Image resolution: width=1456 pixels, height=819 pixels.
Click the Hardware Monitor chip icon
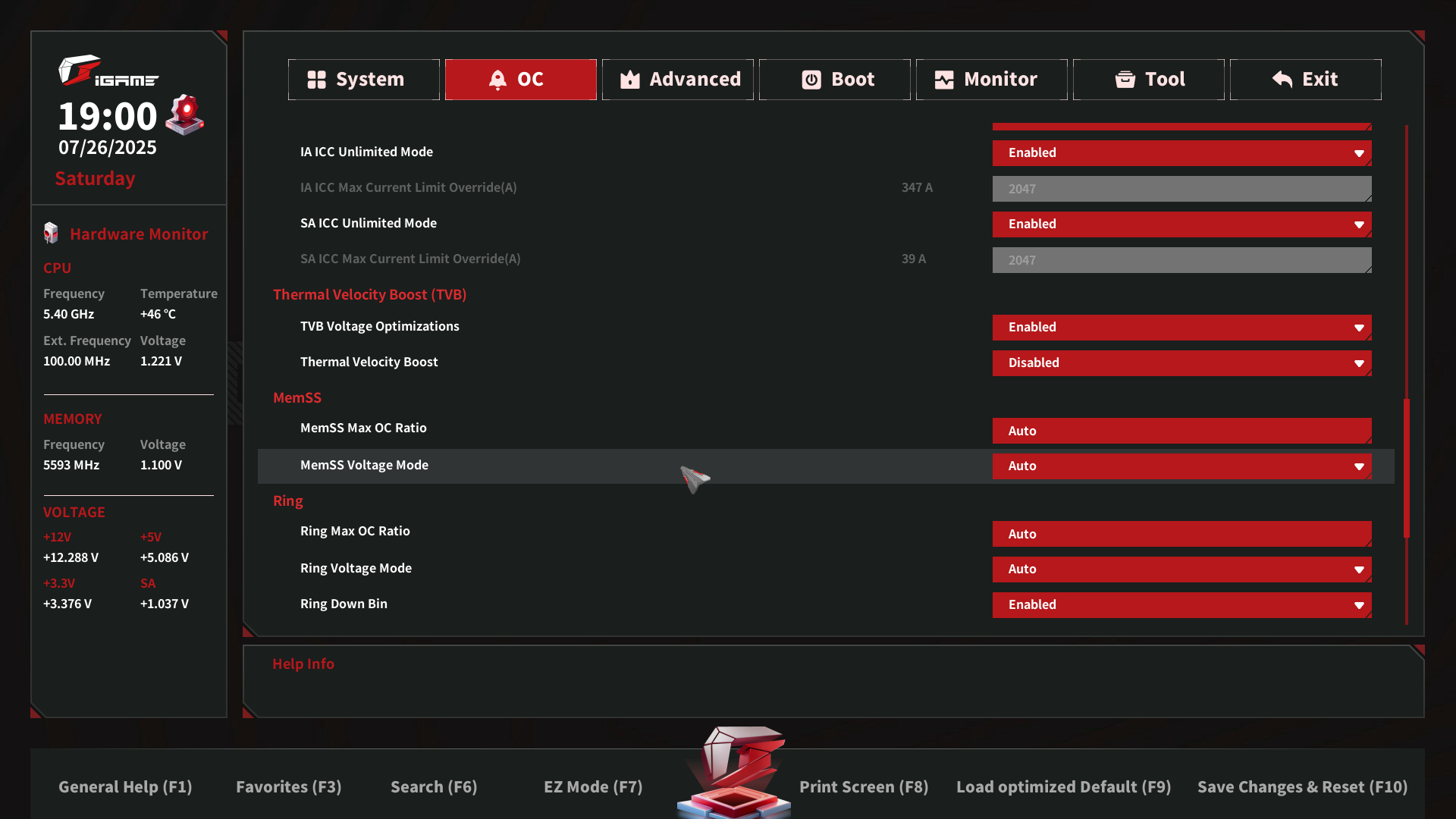(51, 234)
